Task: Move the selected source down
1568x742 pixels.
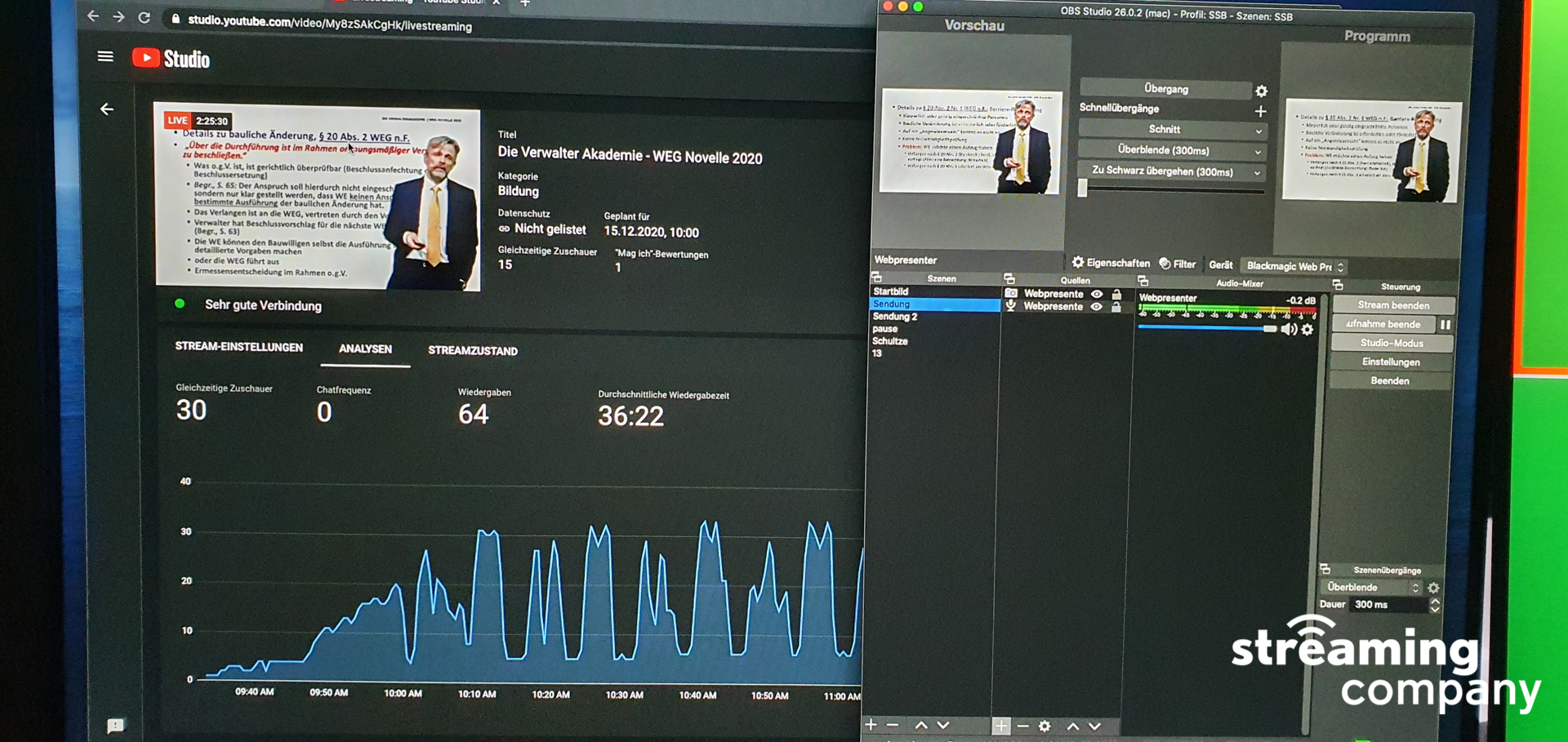Action: (1095, 726)
